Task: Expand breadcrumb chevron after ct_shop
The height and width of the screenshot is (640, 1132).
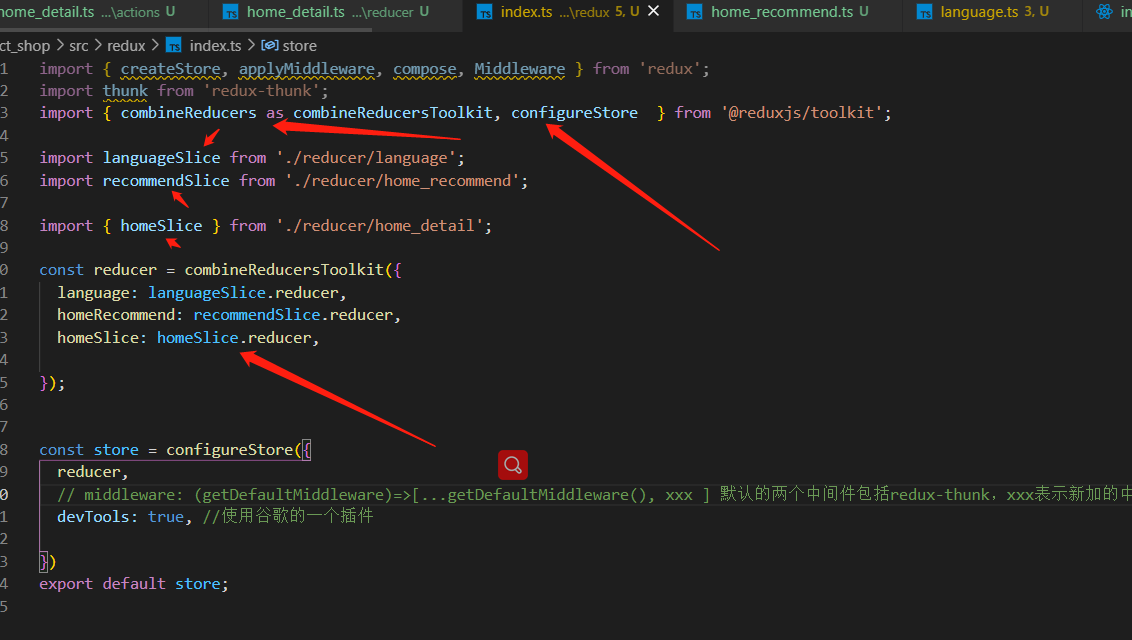Action: 60,45
